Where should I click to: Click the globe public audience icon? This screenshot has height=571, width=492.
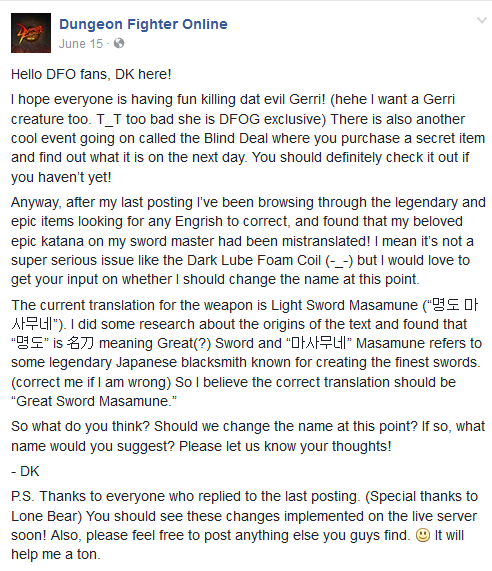119,43
